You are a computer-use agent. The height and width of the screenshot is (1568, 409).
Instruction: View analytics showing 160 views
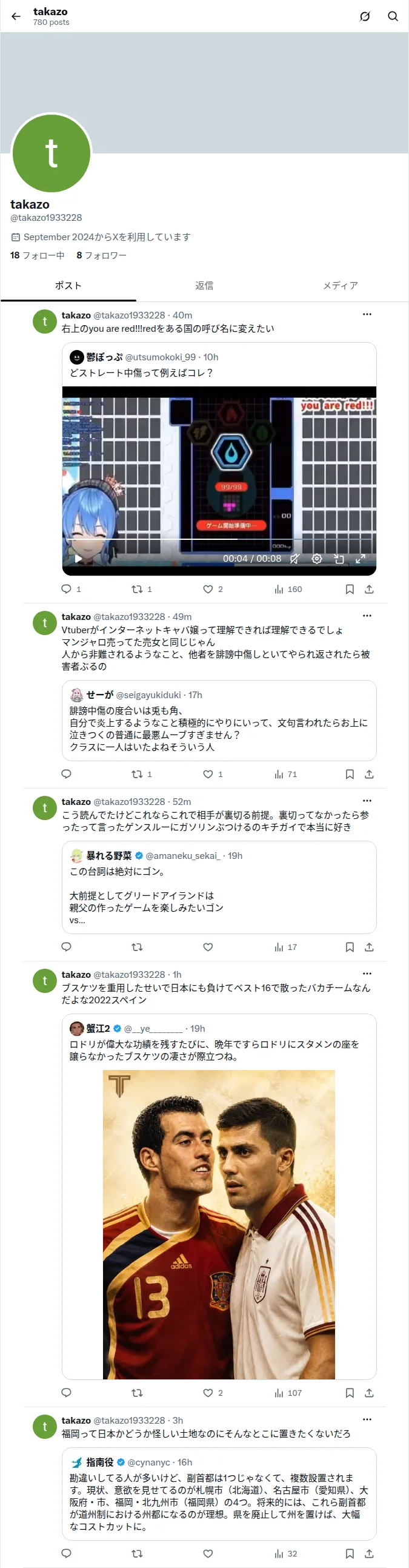[x=288, y=589]
